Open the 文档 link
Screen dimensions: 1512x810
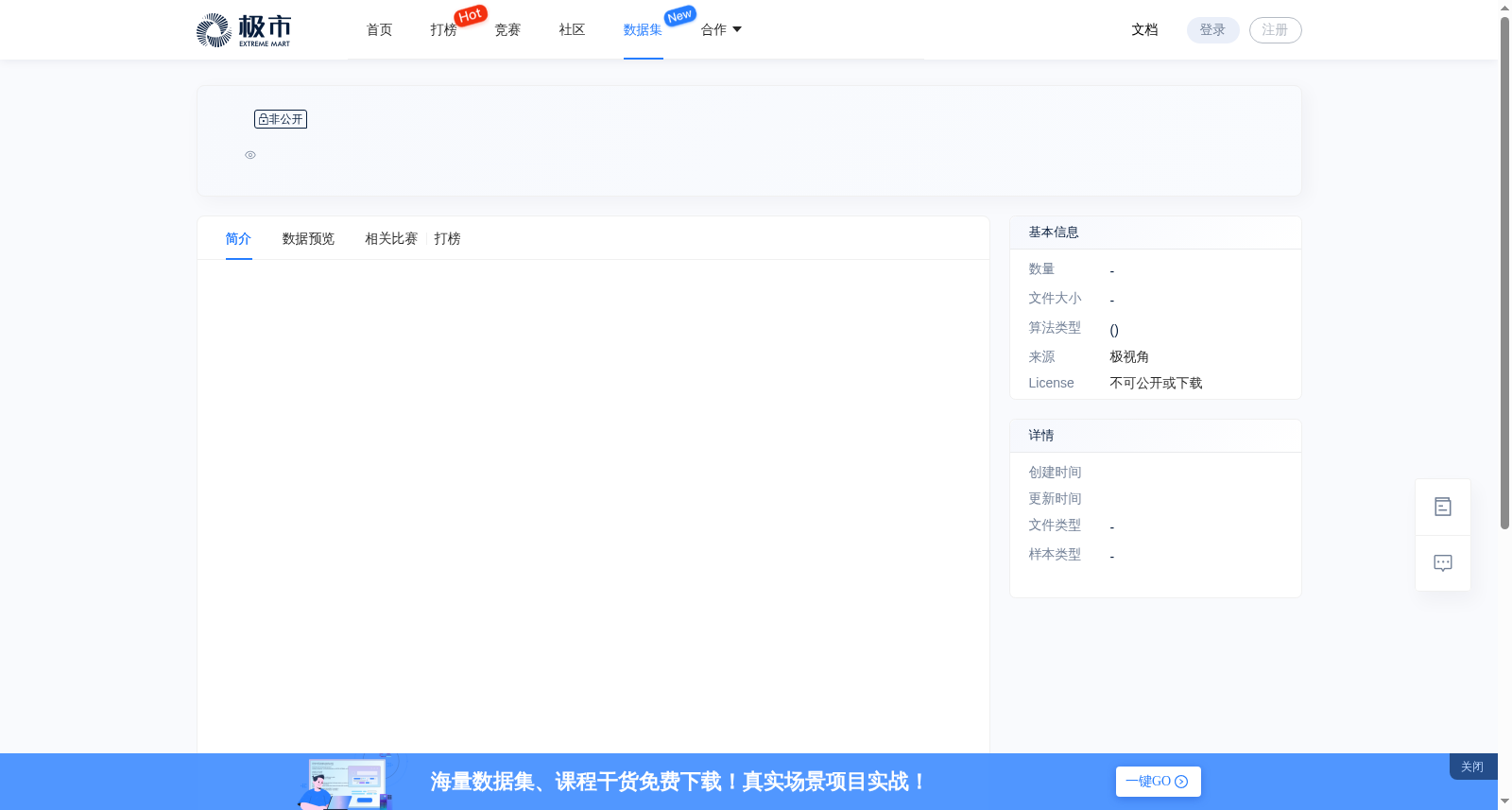(1145, 30)
